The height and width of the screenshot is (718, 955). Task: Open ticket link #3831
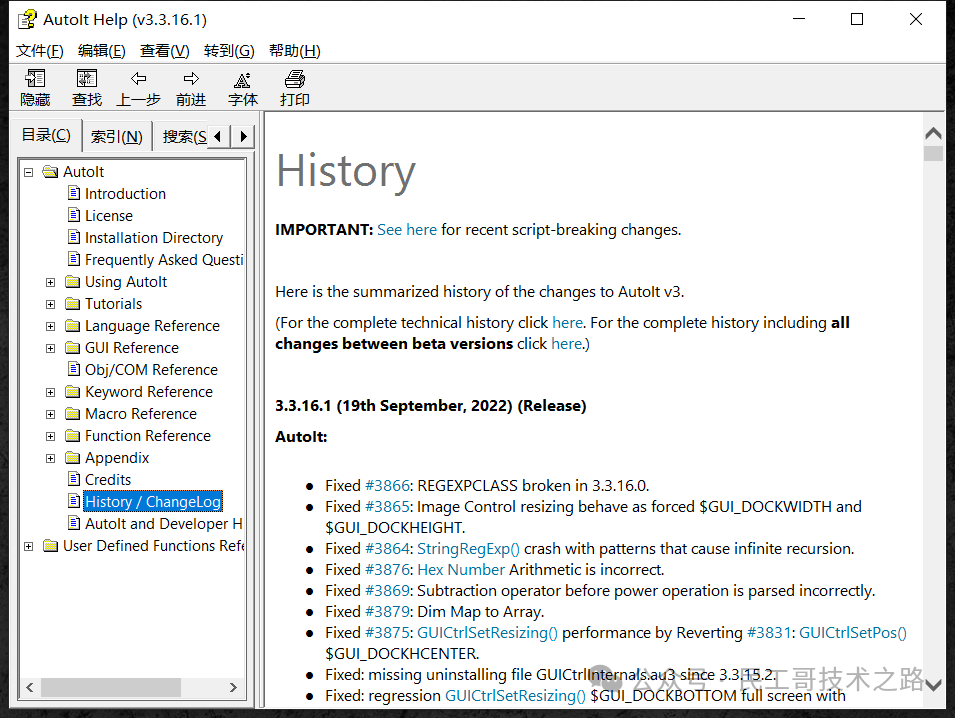tap(769, 633)
